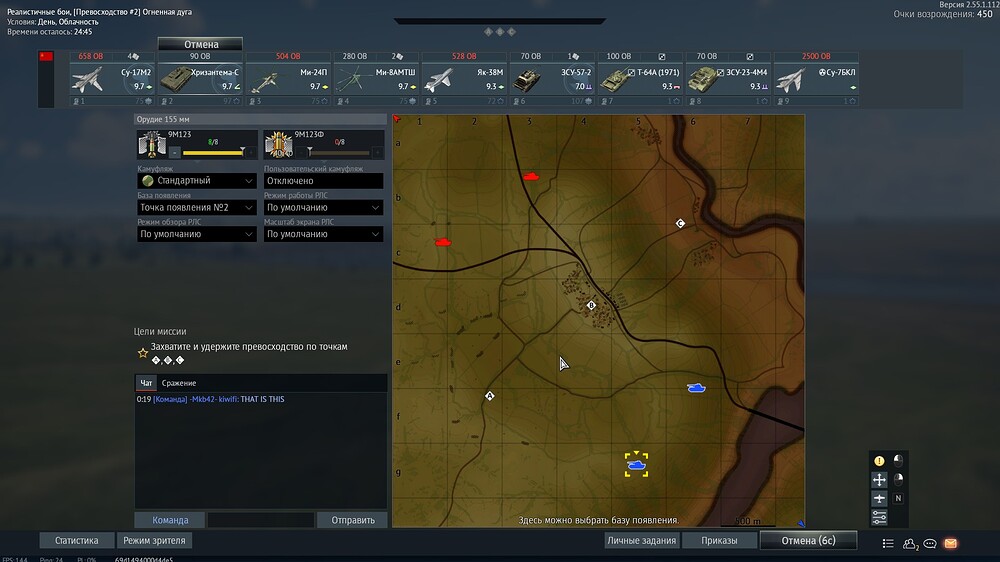Click the Отмена button above vehicle slots
The image size is (1000, 562).
[200, 44]
